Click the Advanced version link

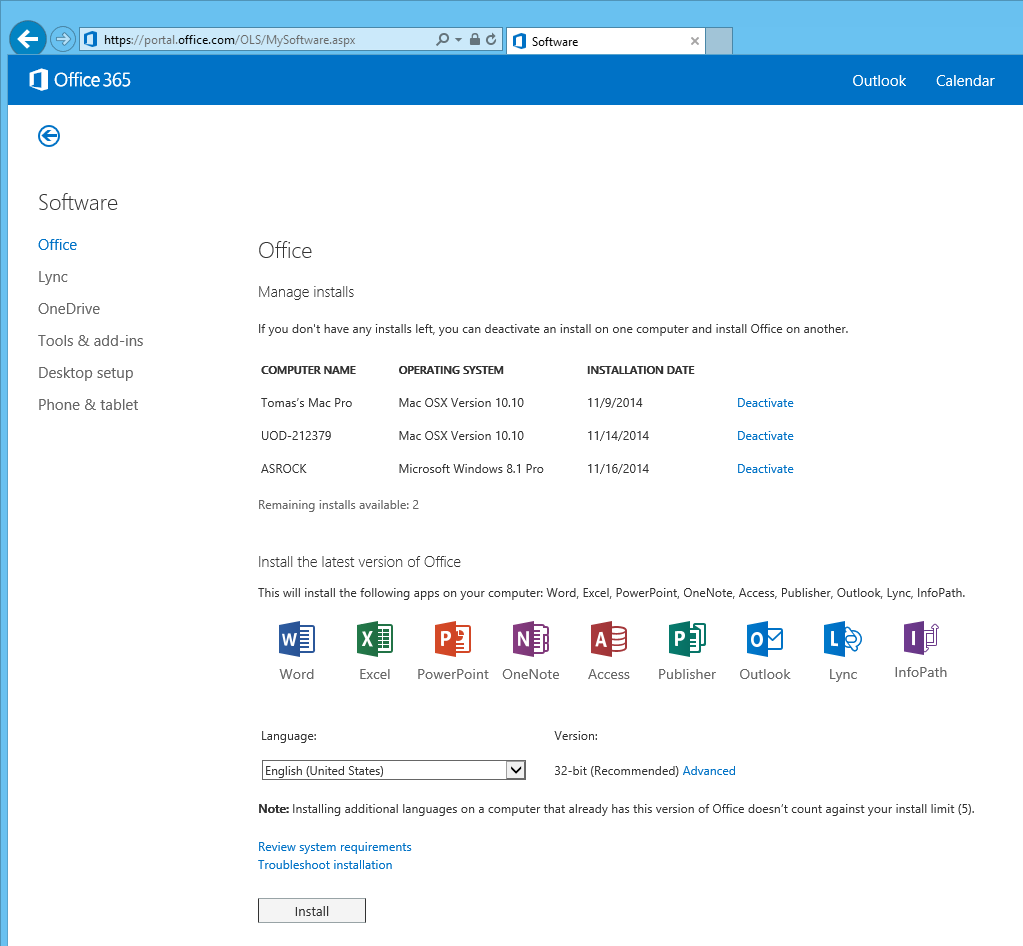(x=709, y=771)
